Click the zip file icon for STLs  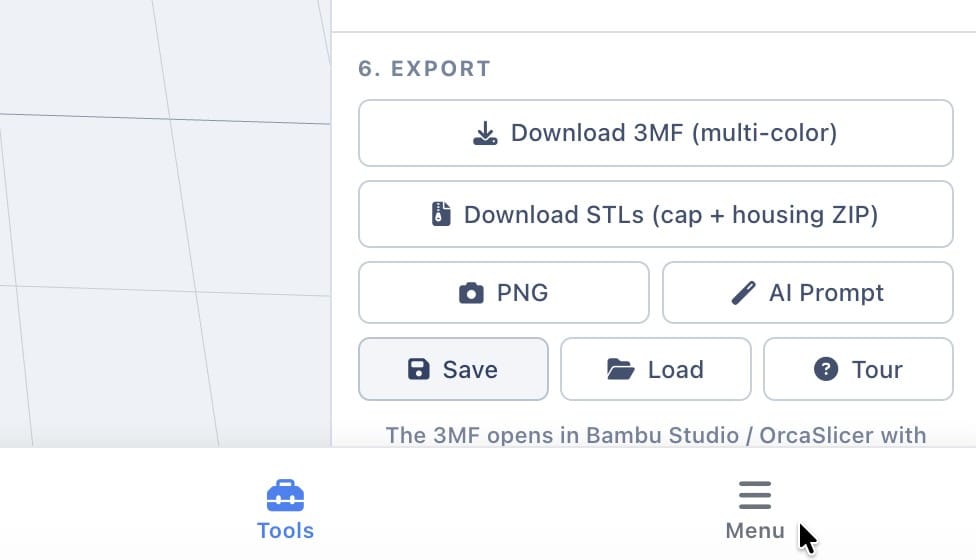(441, 214)
